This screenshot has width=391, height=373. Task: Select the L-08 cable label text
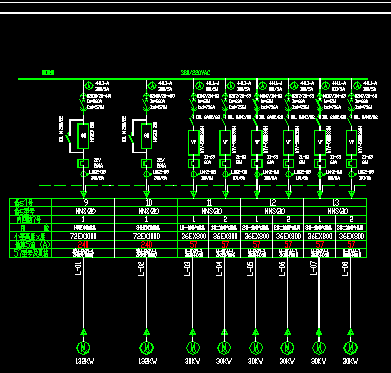click(345, 269)
